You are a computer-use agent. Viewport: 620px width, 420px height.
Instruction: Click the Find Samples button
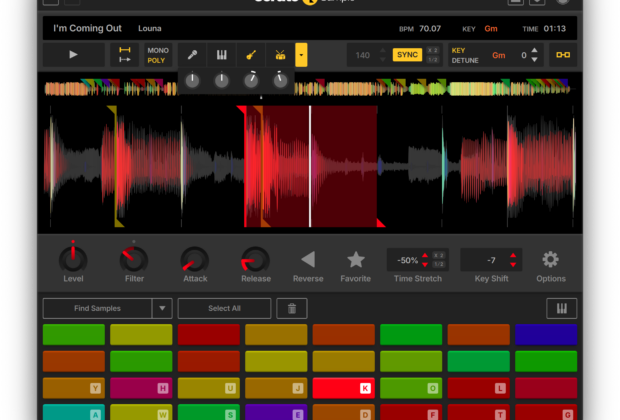point(97,308)
